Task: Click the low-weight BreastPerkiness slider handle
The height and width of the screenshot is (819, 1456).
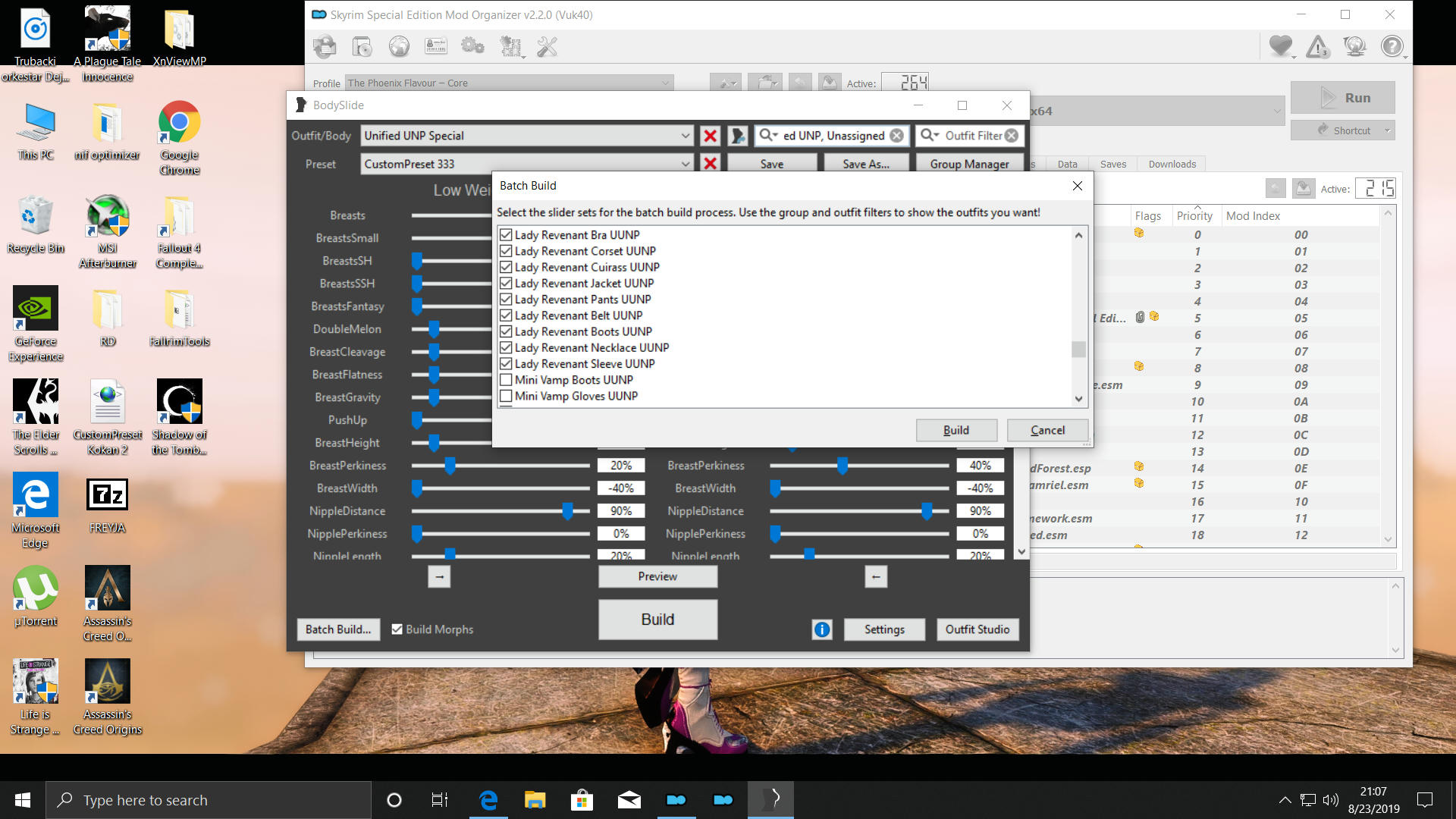Action: click(x=450, y=466)
